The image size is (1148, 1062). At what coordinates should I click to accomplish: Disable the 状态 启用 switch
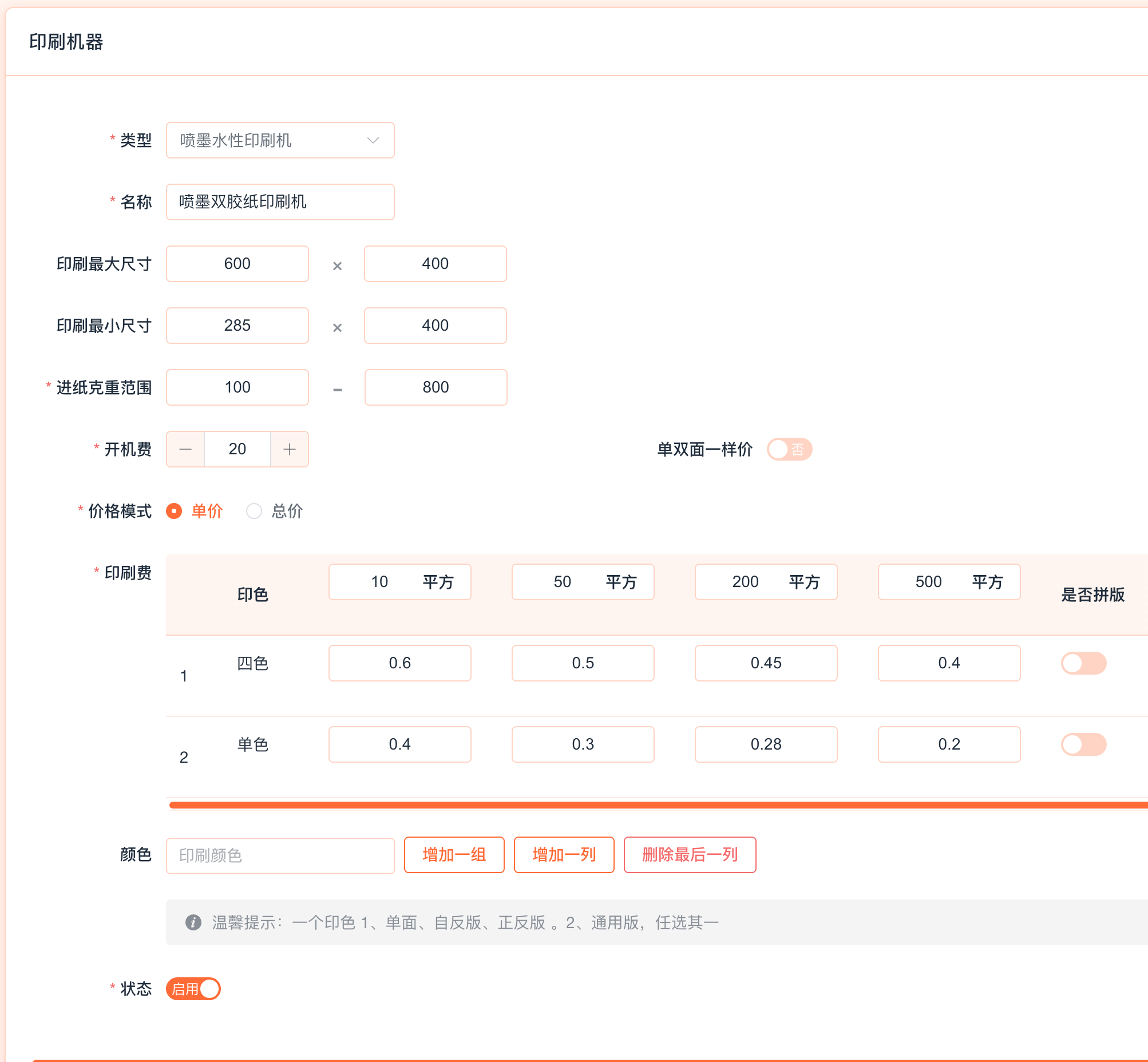click(x=193, y=988)
